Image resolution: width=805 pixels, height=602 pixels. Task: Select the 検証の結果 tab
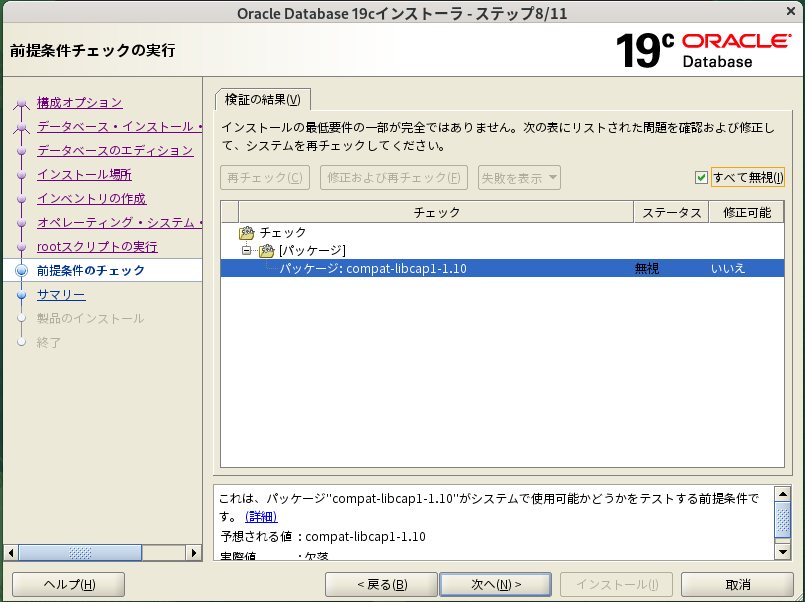pyautogui.click(x=262, y=100)
